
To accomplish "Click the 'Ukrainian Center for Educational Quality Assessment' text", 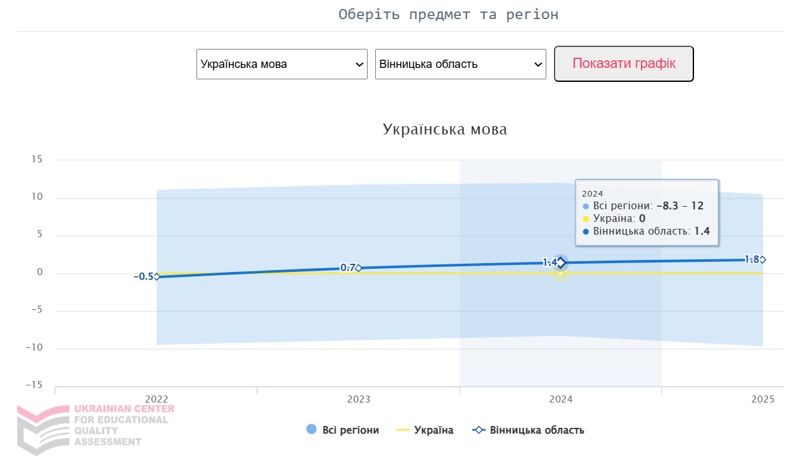I will (x=123, y=425).
